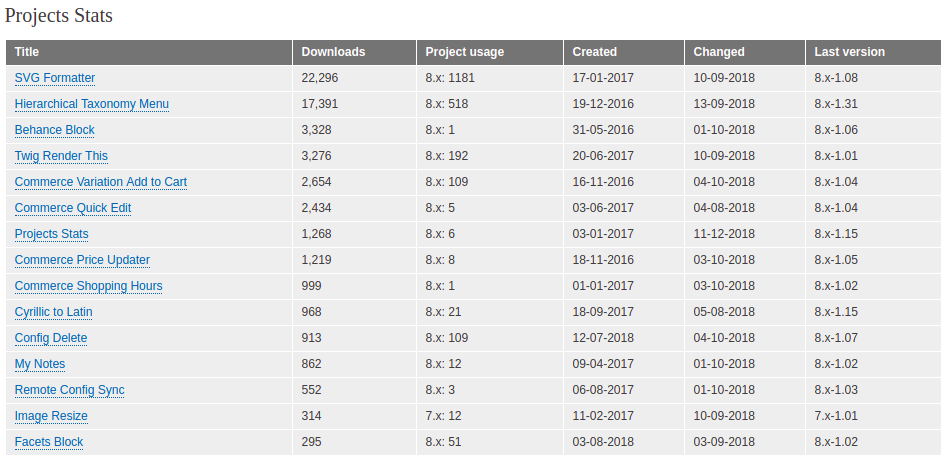Open the Hierarchical Taxonomy Menu link

coord(92,104)
